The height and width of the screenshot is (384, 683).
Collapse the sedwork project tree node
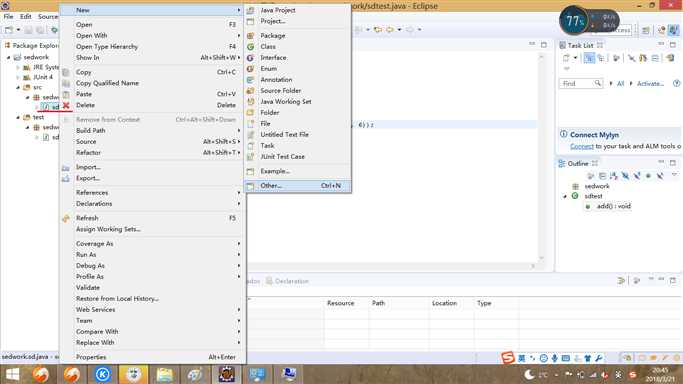click(8, 57)
